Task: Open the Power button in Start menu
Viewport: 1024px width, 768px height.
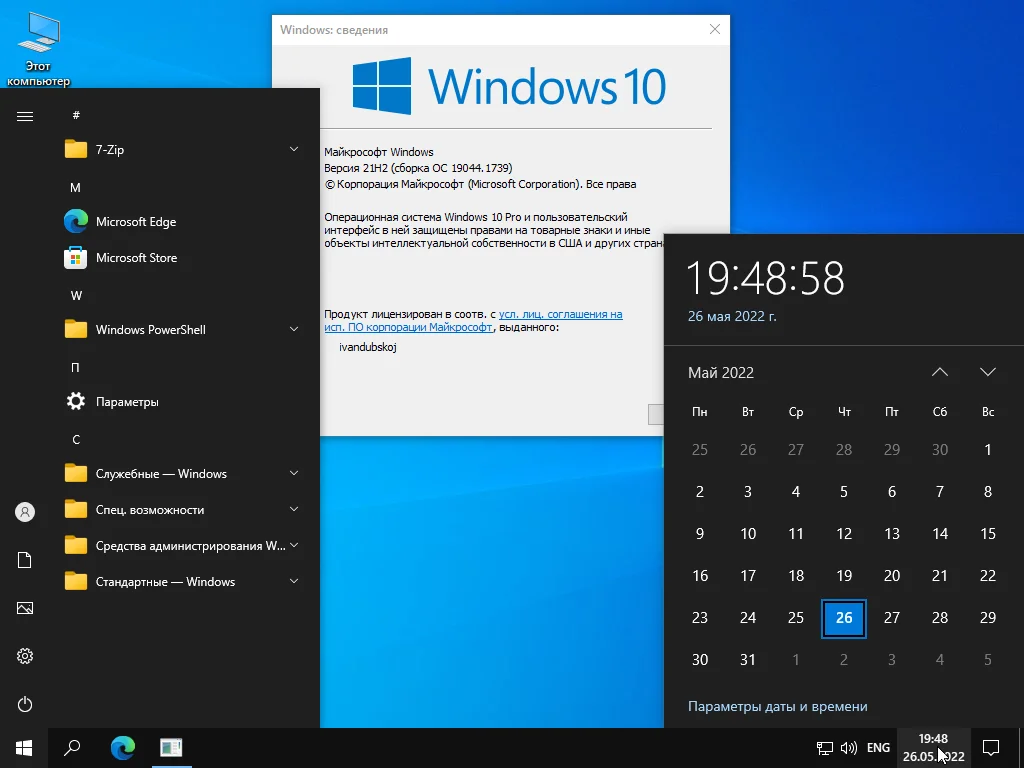Action: pyautogui.click(x=25, y=704)
